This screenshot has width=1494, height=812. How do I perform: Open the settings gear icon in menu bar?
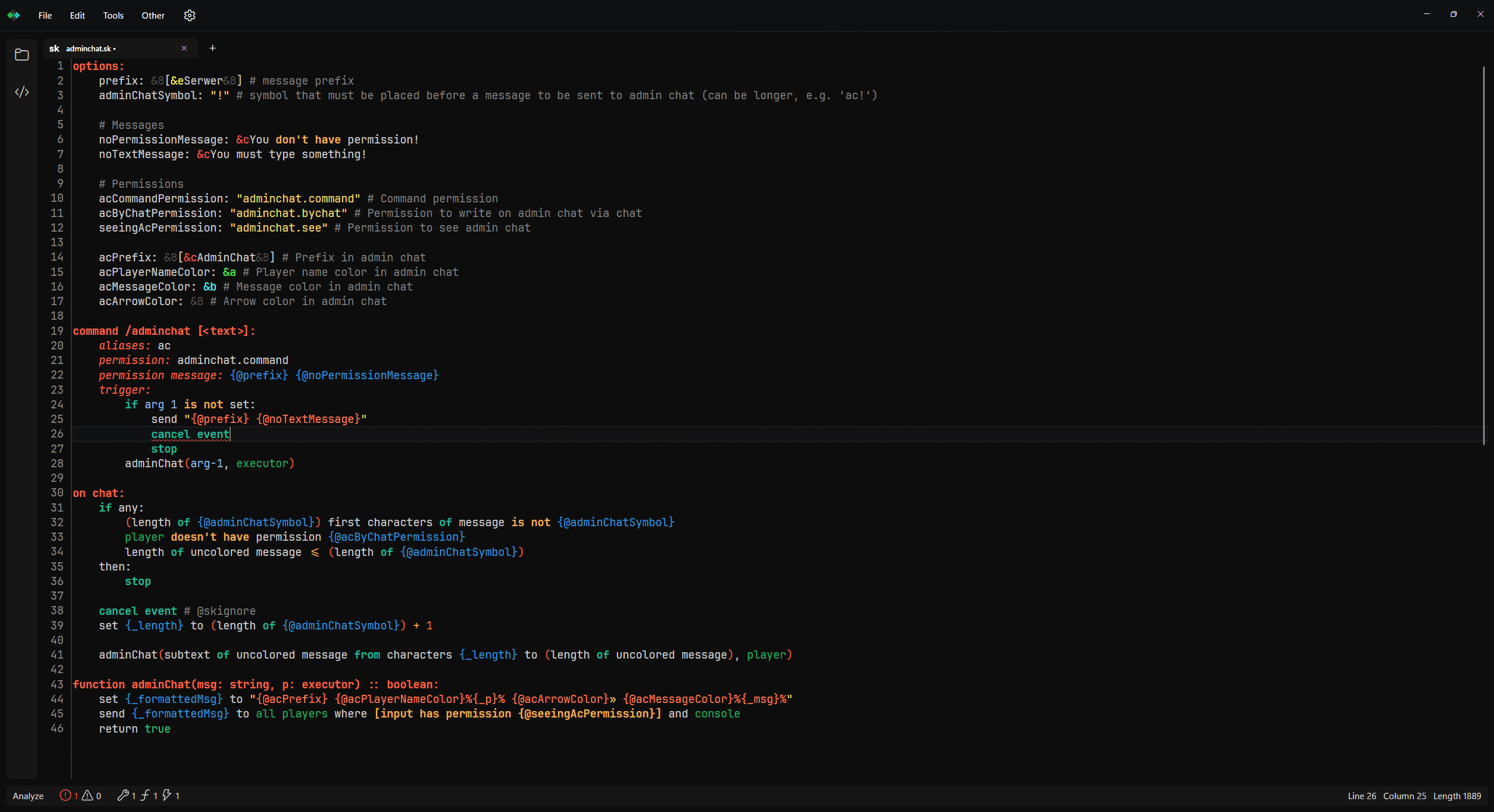click(189, 16)
